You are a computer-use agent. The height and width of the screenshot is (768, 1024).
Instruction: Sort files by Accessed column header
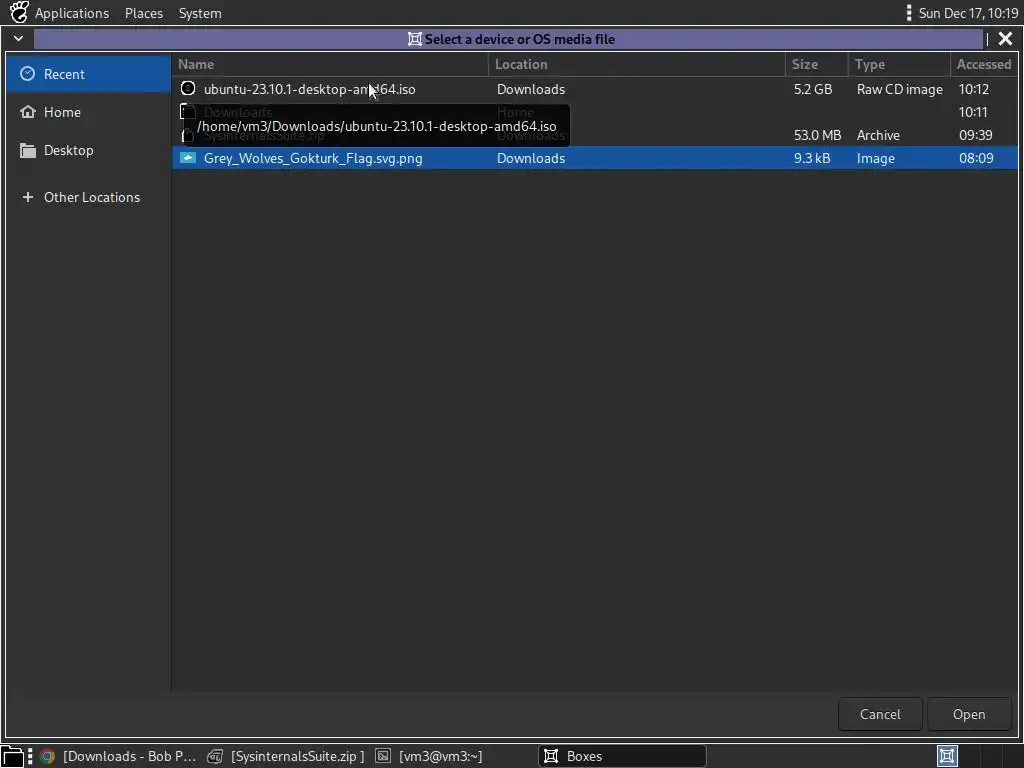(x=984, y=64)
